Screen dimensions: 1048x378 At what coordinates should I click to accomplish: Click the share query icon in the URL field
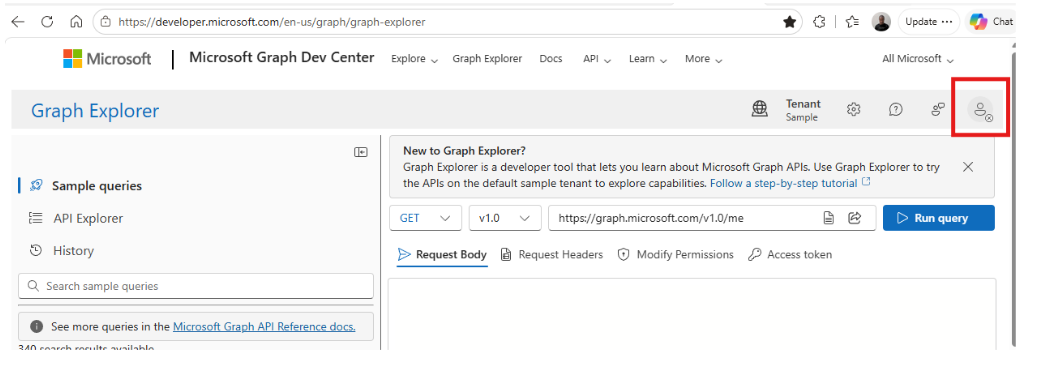pos(855,218)
